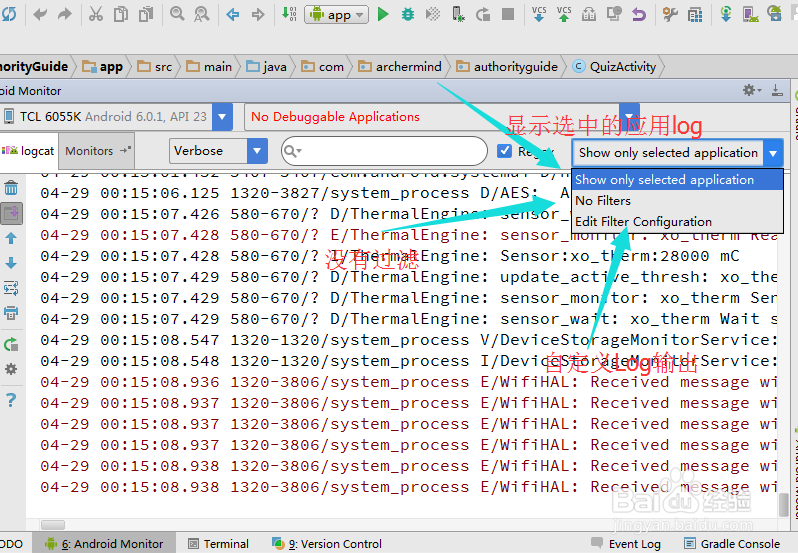Click the Redo arrow icon
The height and width of the screenshot is (553, 798).
click(65, 14)
